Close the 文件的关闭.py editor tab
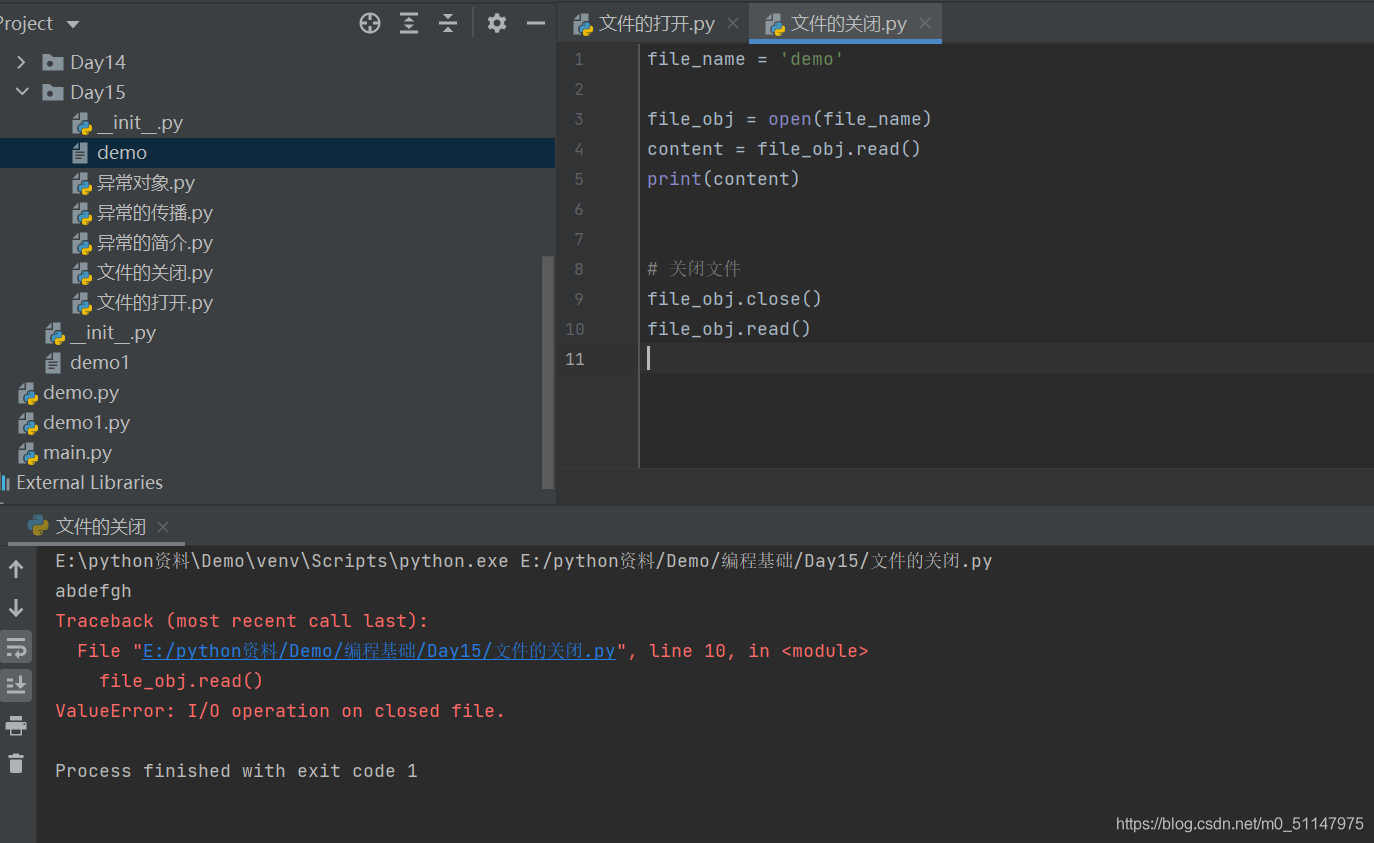 click(925, 24)
